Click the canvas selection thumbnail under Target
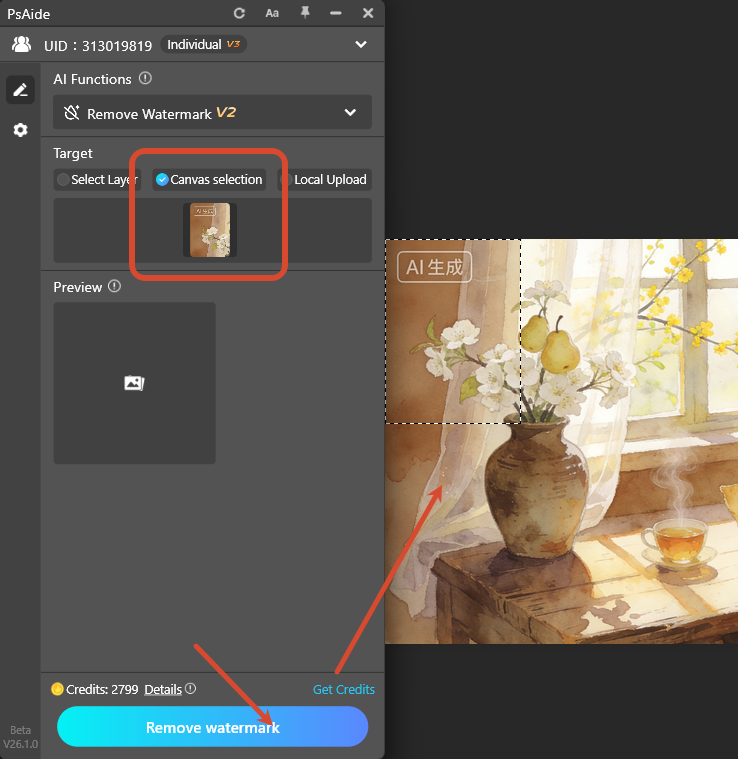 click(210, 230)
